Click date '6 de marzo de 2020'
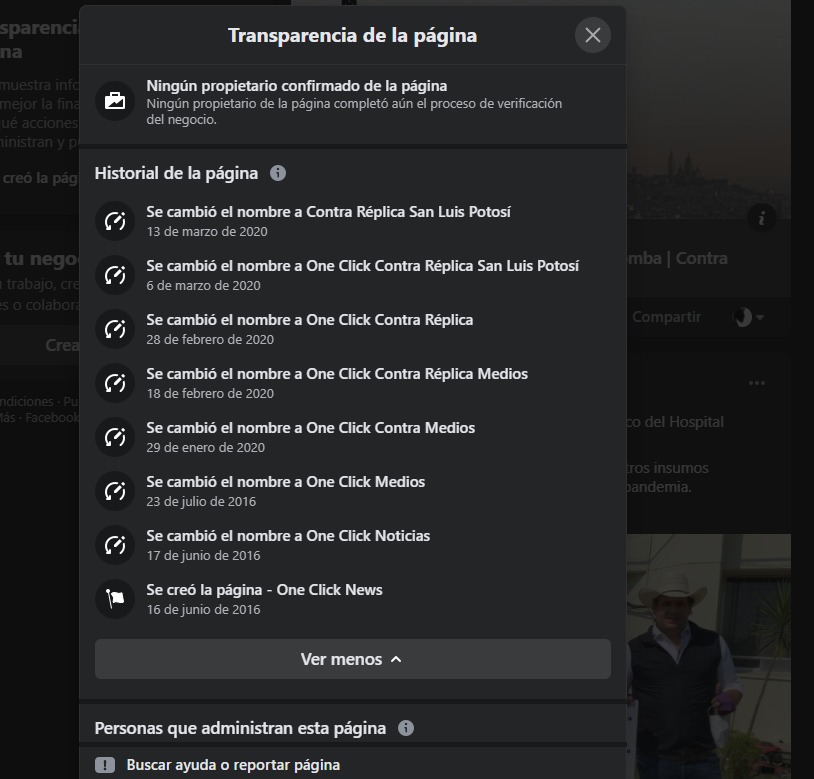Screen dimensions: 814x779 [204, 285]
